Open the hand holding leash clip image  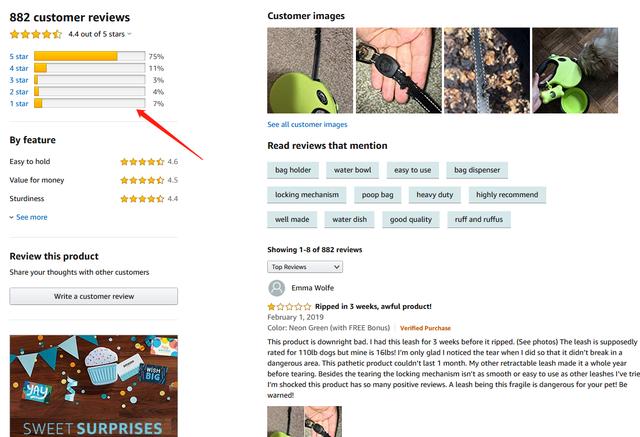398,70
